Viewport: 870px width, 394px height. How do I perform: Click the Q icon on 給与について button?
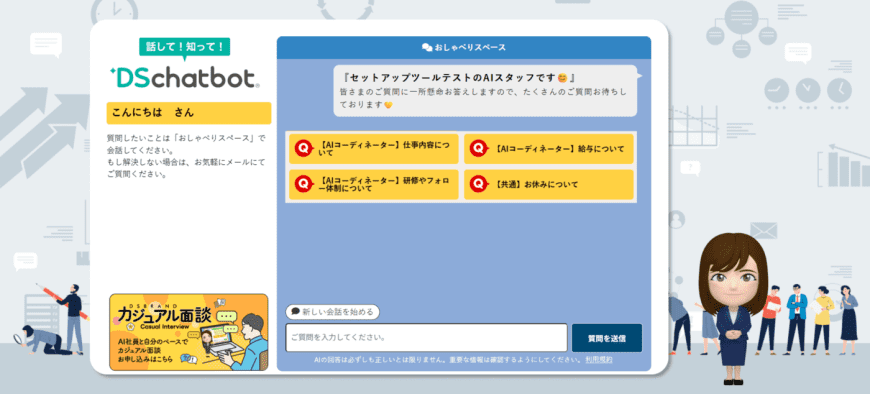click(x=478, y=149)
